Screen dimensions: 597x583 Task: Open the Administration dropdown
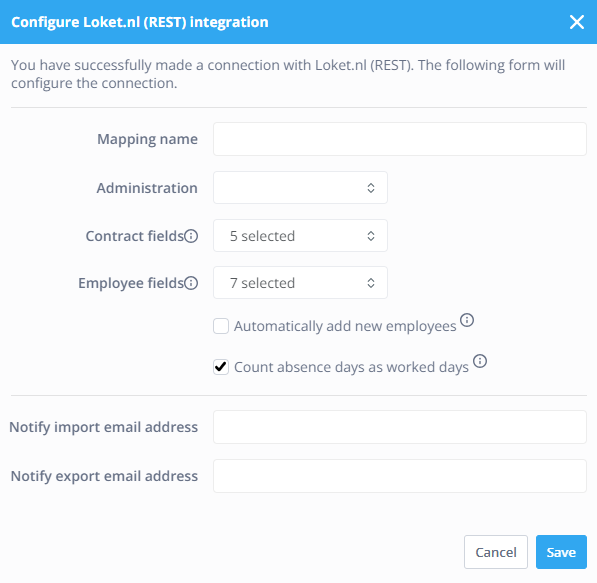tap(300, 187)
